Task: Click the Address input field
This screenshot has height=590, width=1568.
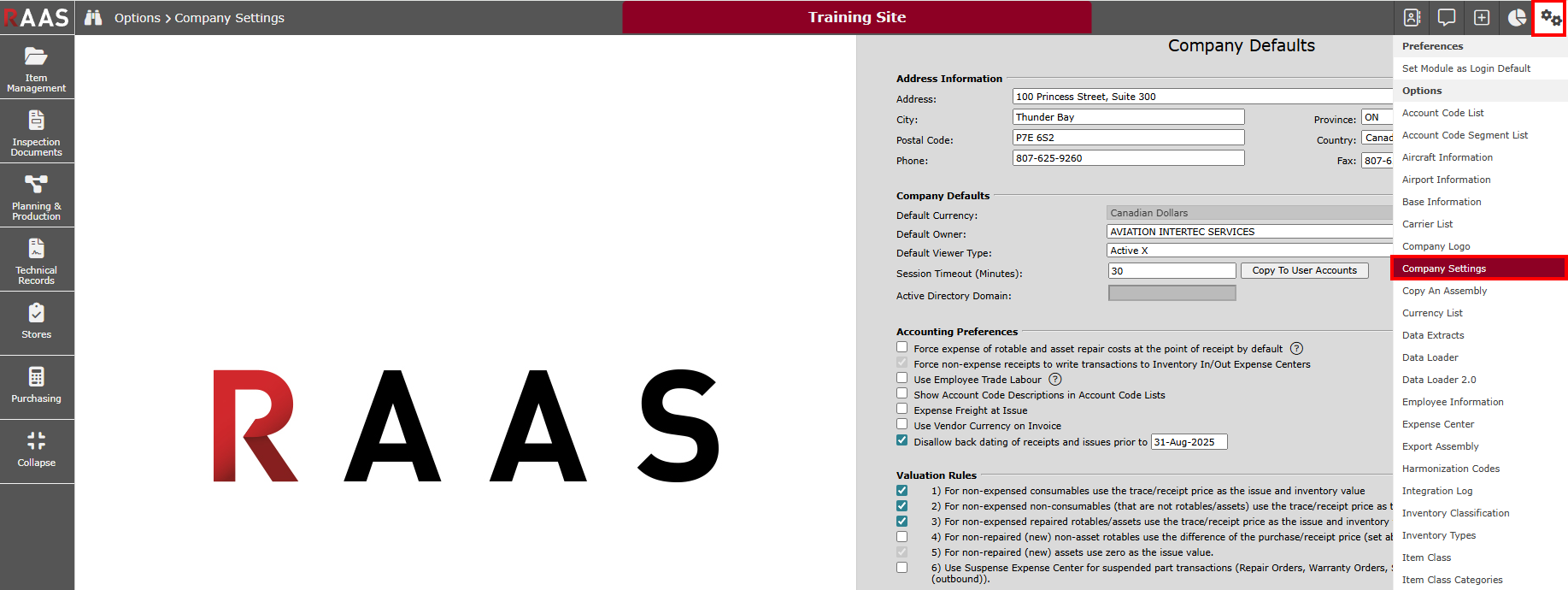Action: 1202,97
